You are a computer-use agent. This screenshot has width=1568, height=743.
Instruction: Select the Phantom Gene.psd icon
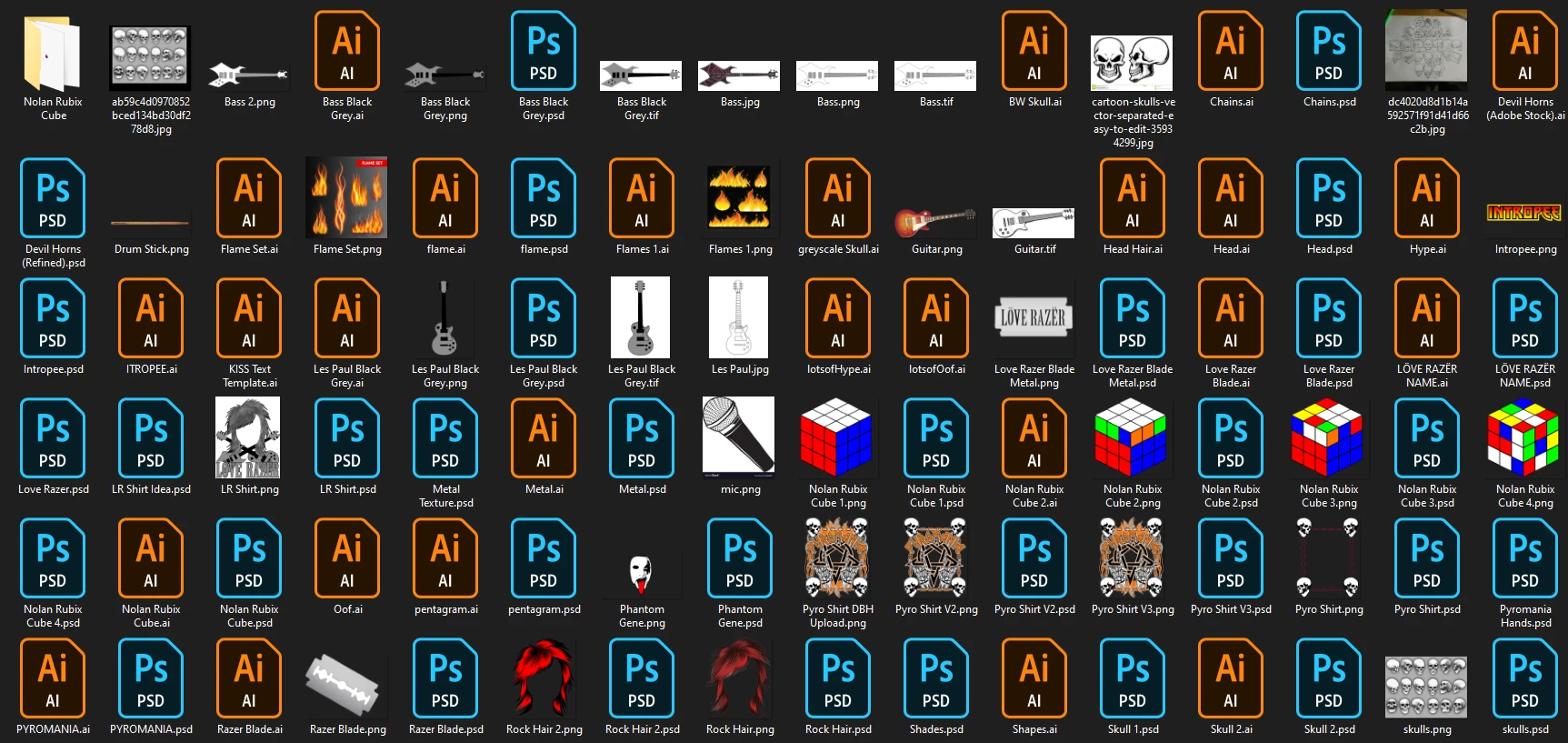pyautogui.click(x=740, y=558)
